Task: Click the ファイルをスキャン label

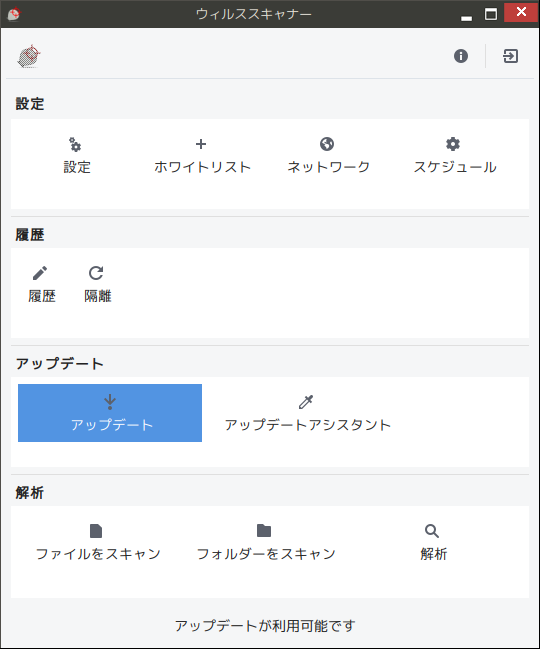Action: click(x=98, y=554)
